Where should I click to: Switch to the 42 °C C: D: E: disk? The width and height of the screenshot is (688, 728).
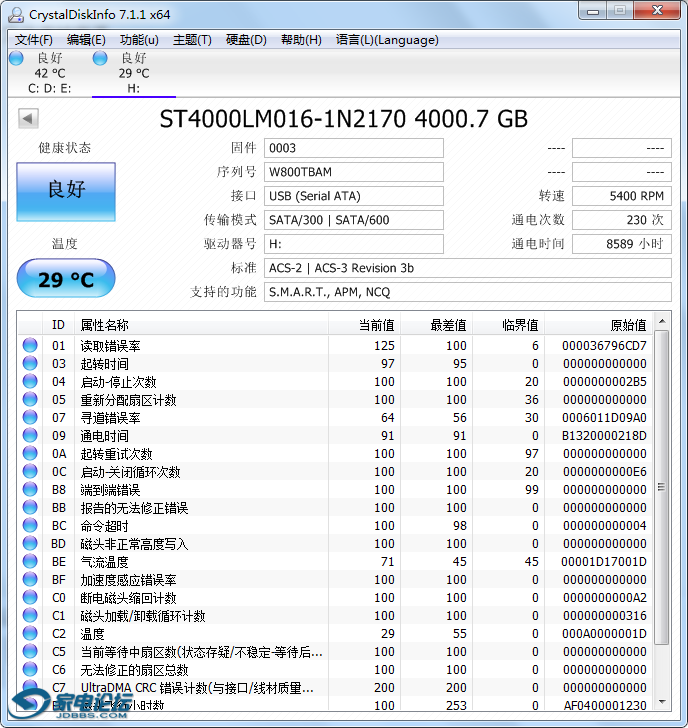(x=50, y=73)
